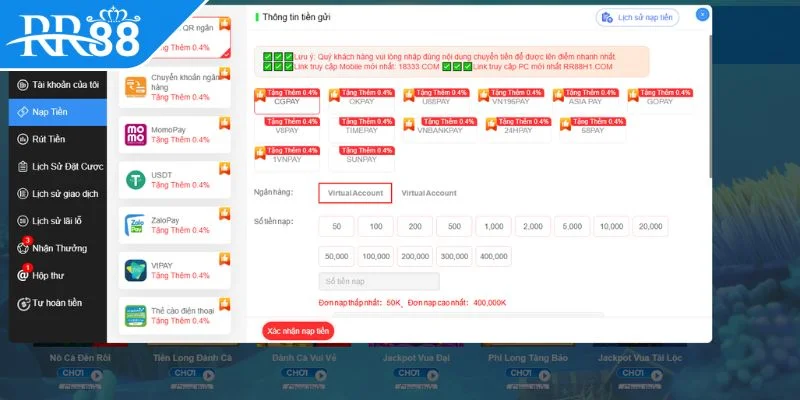The image size is (800, 400).
Task: Click the Lịch sử nạp tiền history icon
Action: (607, 17)
